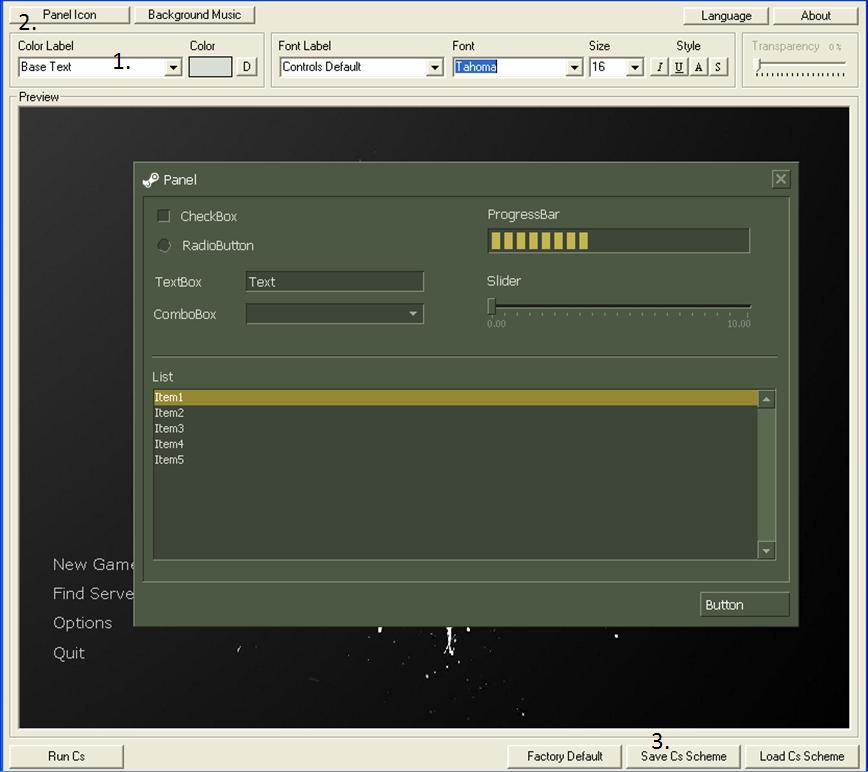Screen dimensions: 868x772
Task: Toggle the strikeout 'S' style button
Action: coord(719,67)
